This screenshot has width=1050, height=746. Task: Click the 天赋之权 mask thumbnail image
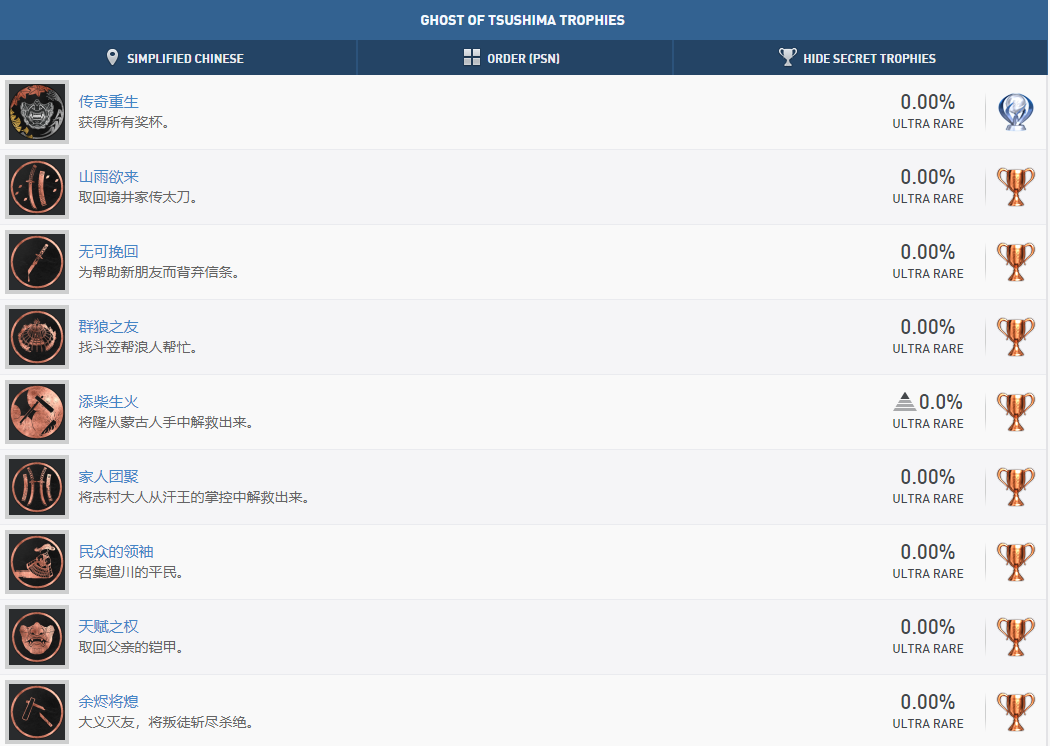click(x=37, y=637)
